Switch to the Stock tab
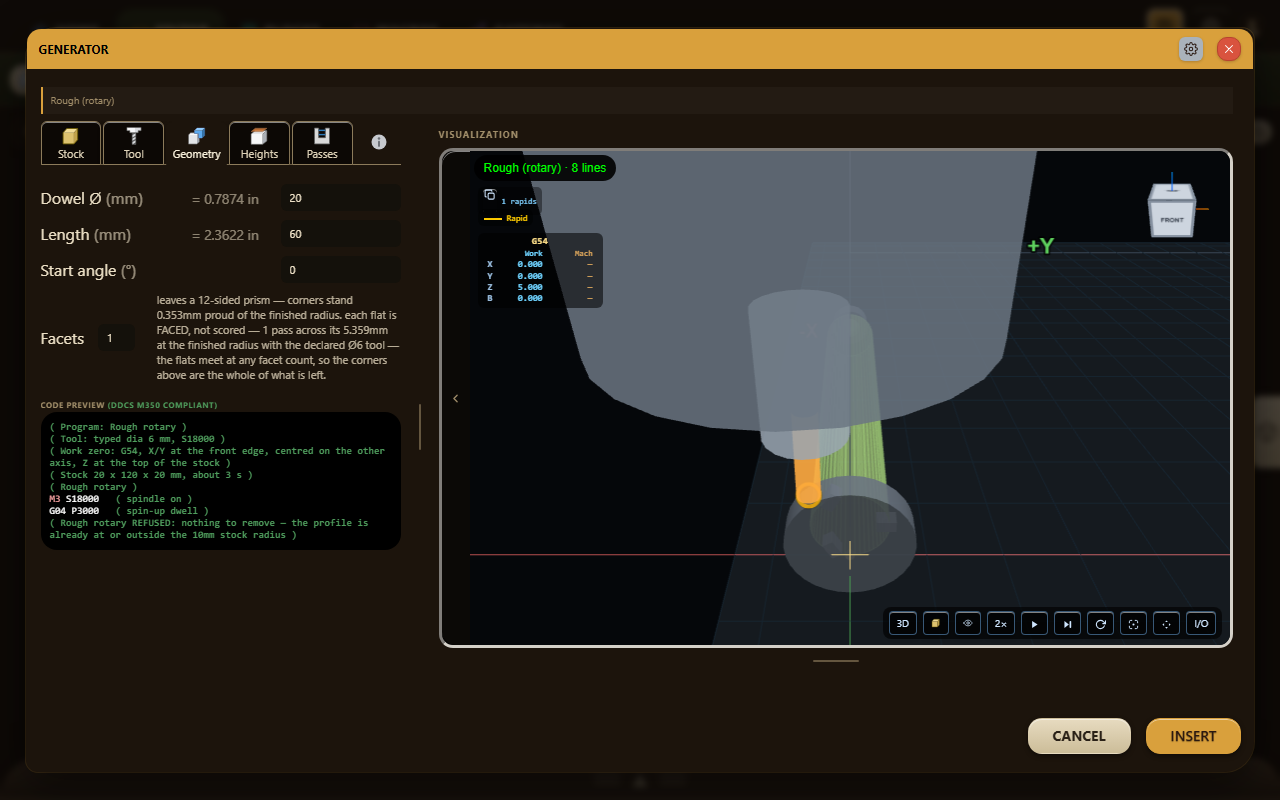 coord(71,143)
